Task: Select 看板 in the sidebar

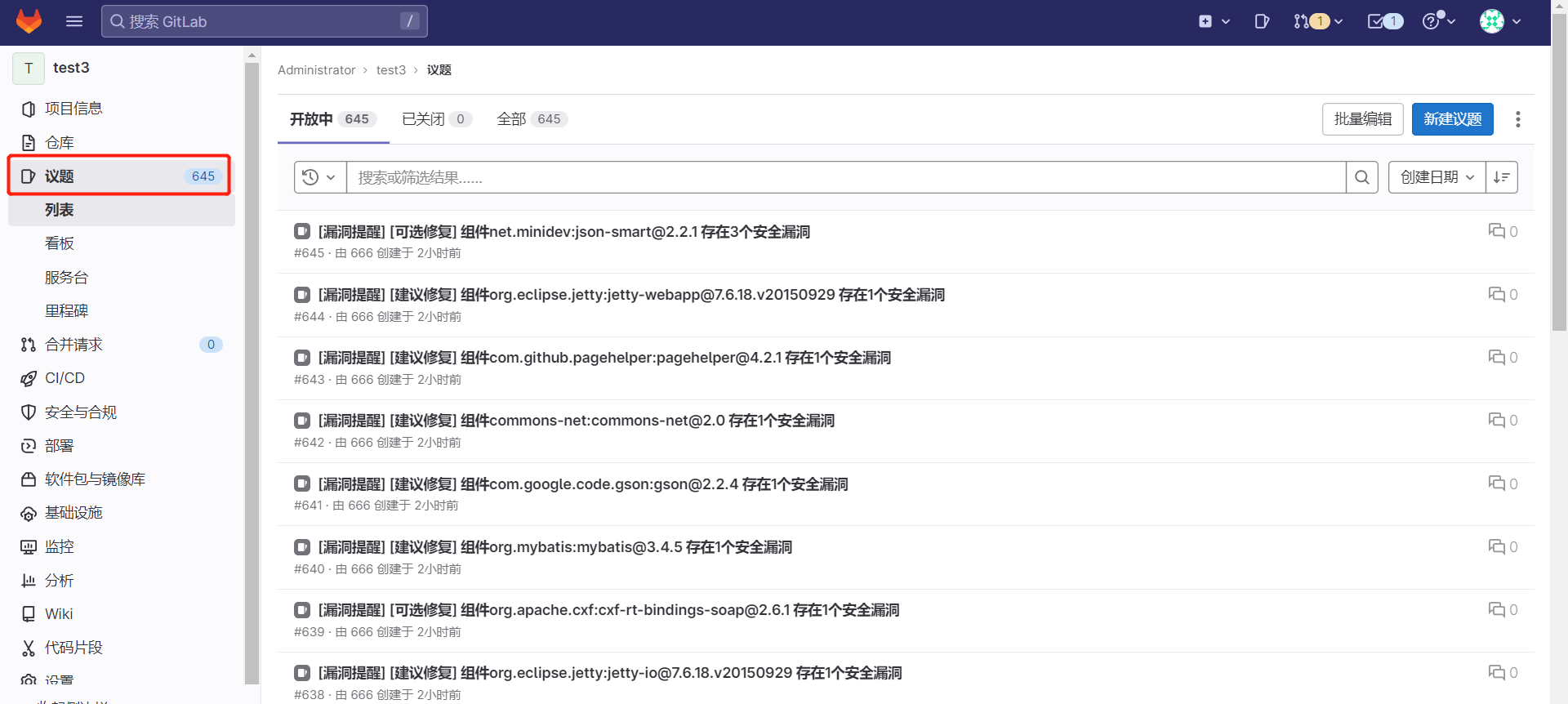Action: tap(60, 243)
